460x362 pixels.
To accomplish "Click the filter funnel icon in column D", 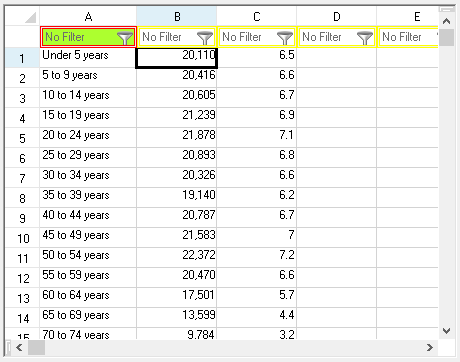I will [x=365, y=38].
